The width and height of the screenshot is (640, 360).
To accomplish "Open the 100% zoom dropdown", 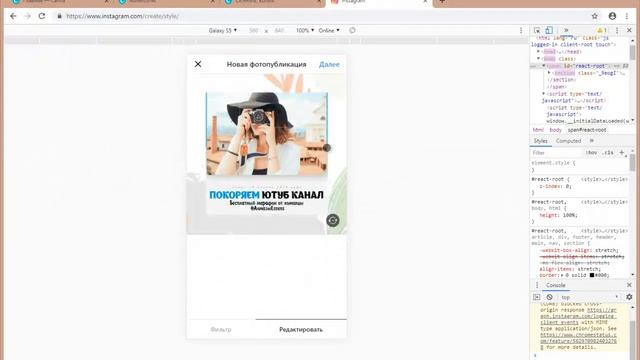I will [305, 31].
